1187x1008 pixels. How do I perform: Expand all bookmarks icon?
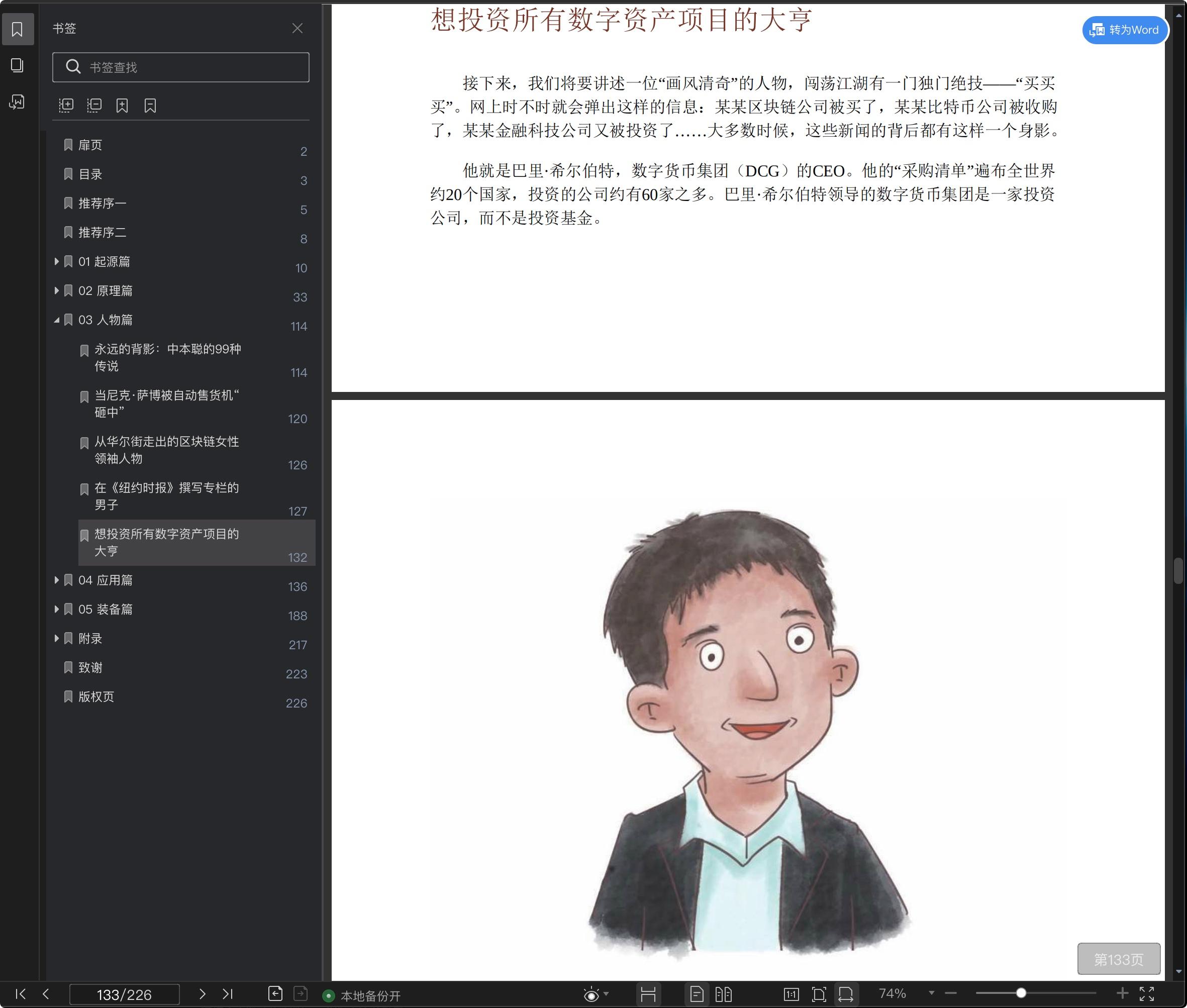tap(66, 105)
